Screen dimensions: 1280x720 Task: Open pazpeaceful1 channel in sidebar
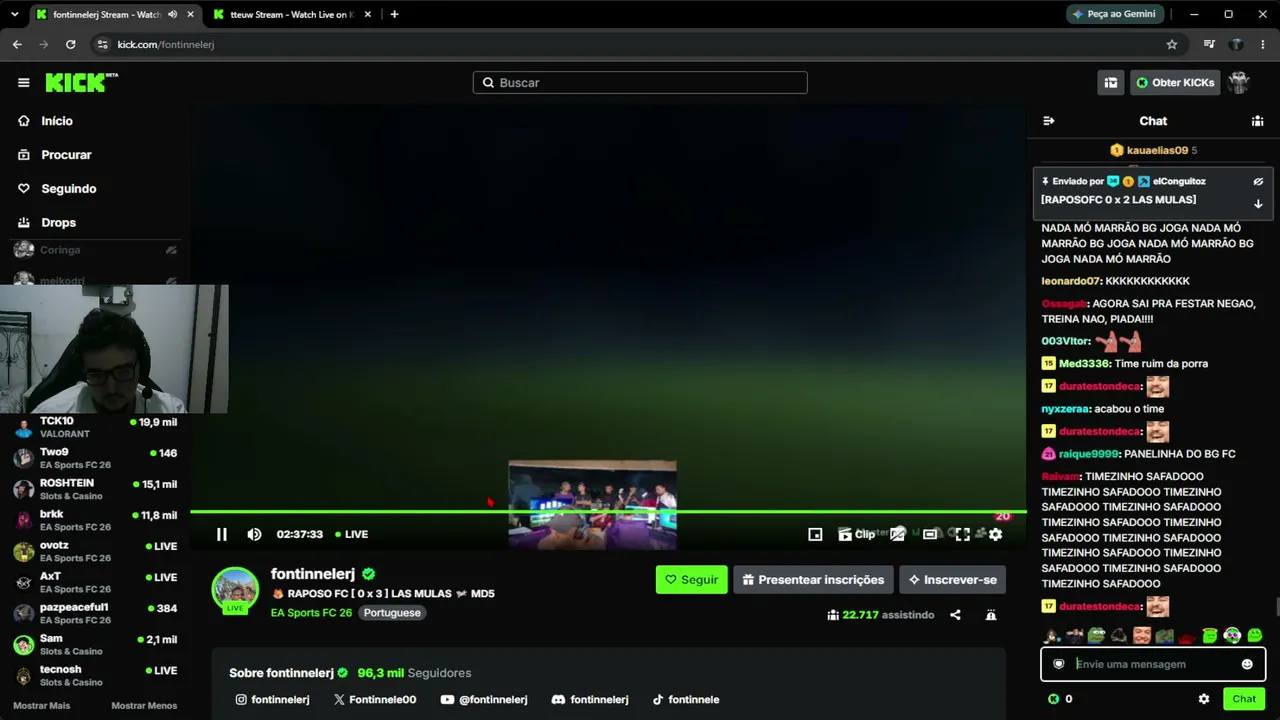95,614
